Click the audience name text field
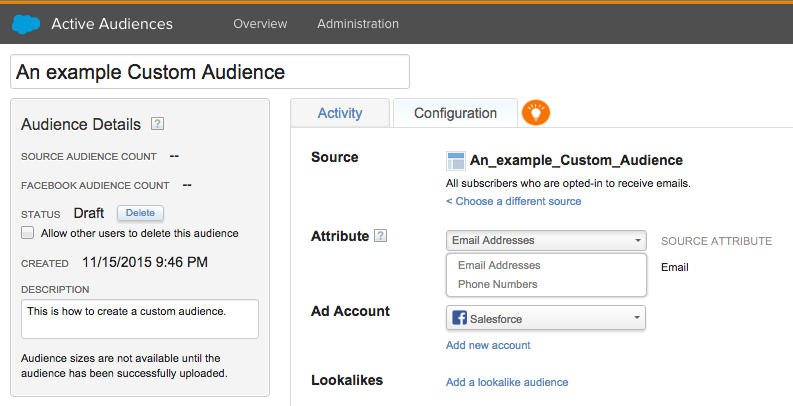793x406 pixels. pyautogui.click(x=210, y=72)
